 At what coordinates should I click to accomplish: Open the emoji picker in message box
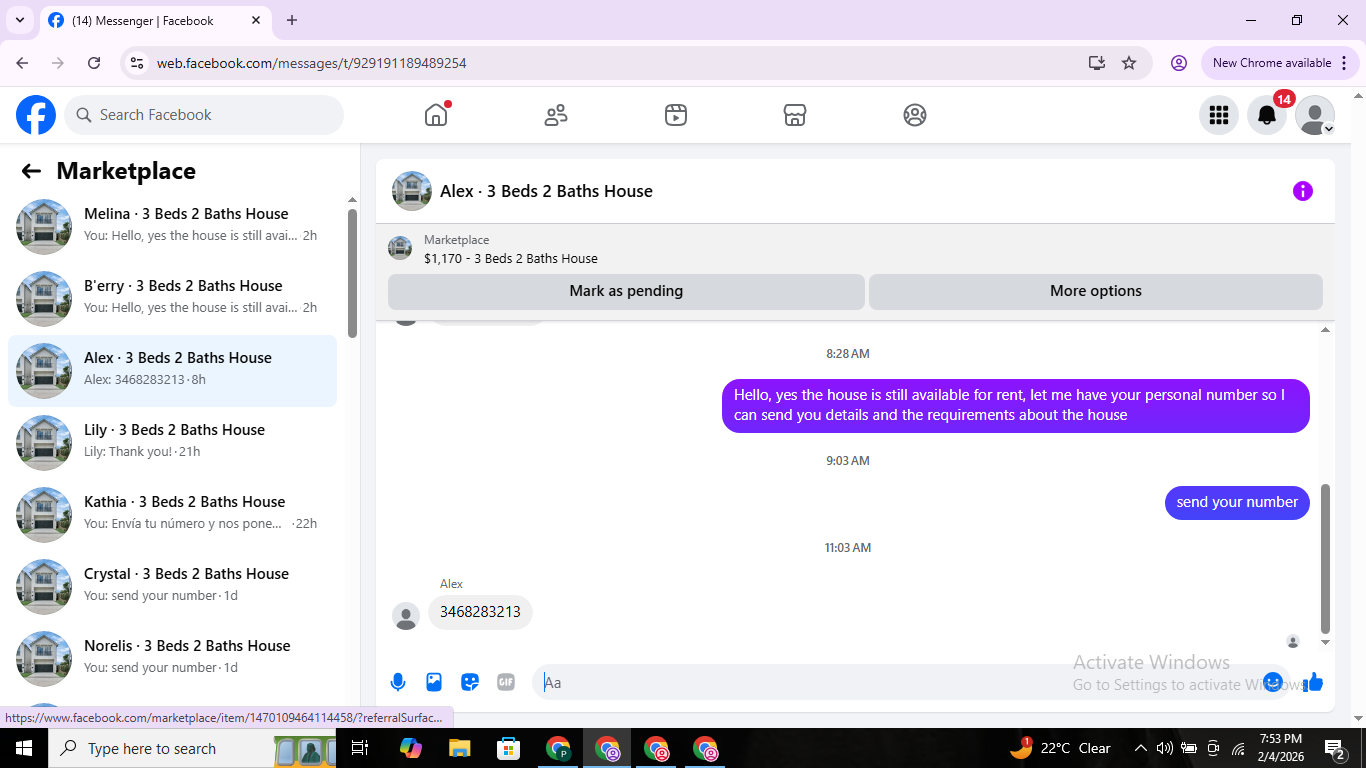tap(1273, 682)
